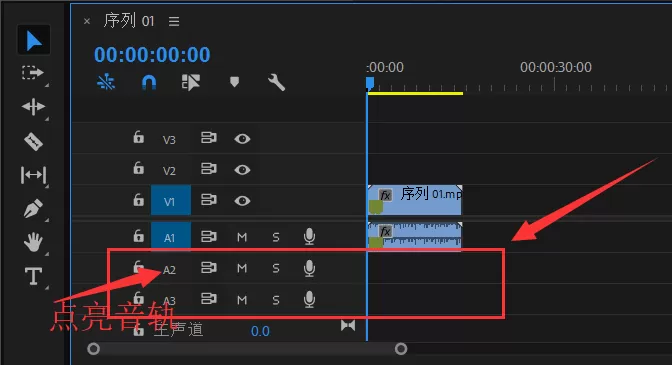
Task: Close the 序列 01 sequence tab
Action: pyautogui.click(x=87, y=21)
